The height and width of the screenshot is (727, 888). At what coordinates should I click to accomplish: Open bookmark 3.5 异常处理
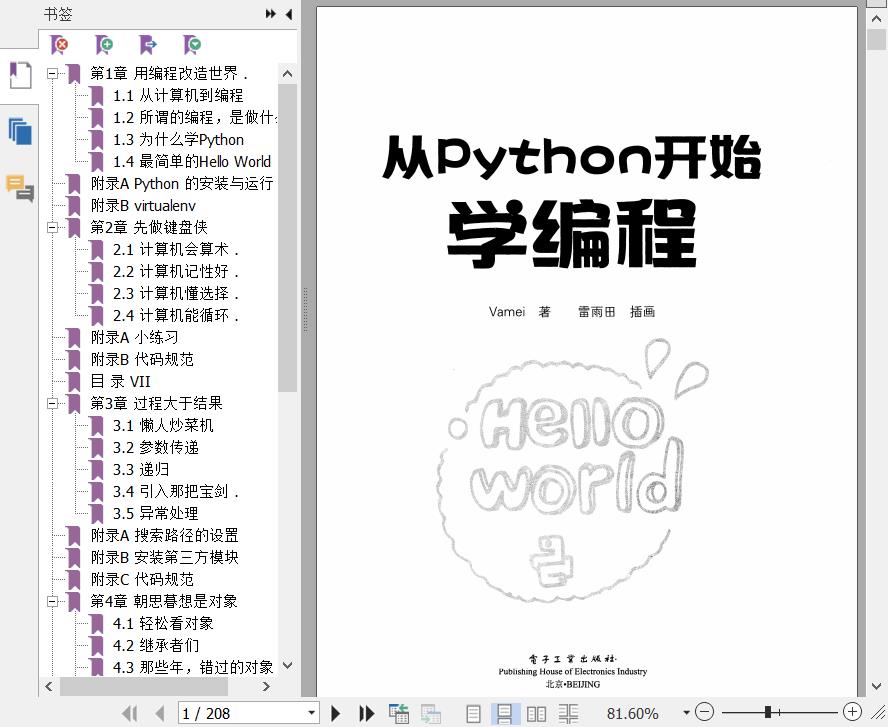(x=156, y=514)
